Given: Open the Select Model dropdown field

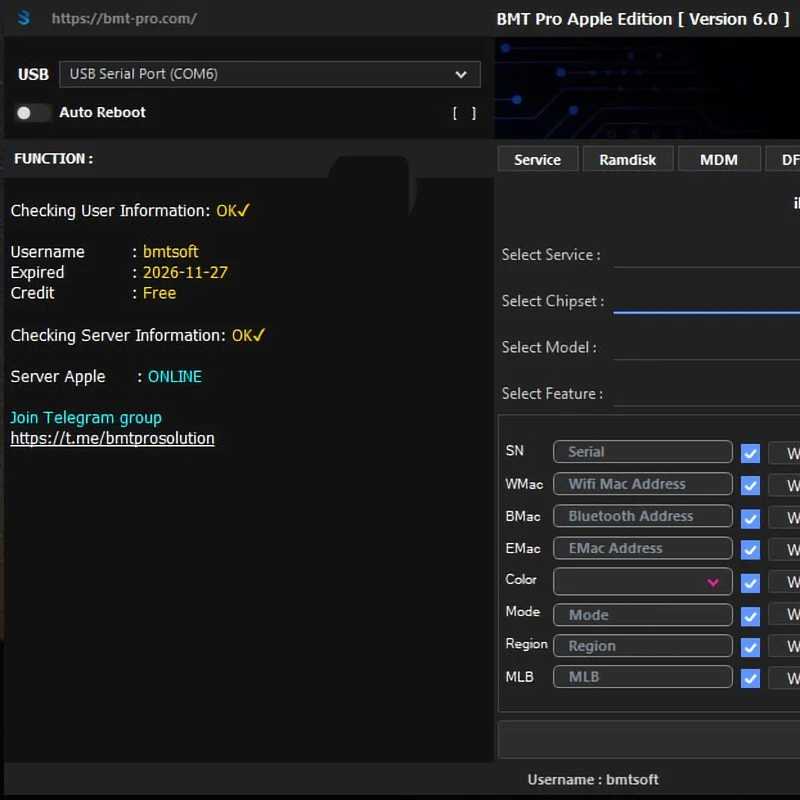Looking at the screenshot, I should 707,347.
